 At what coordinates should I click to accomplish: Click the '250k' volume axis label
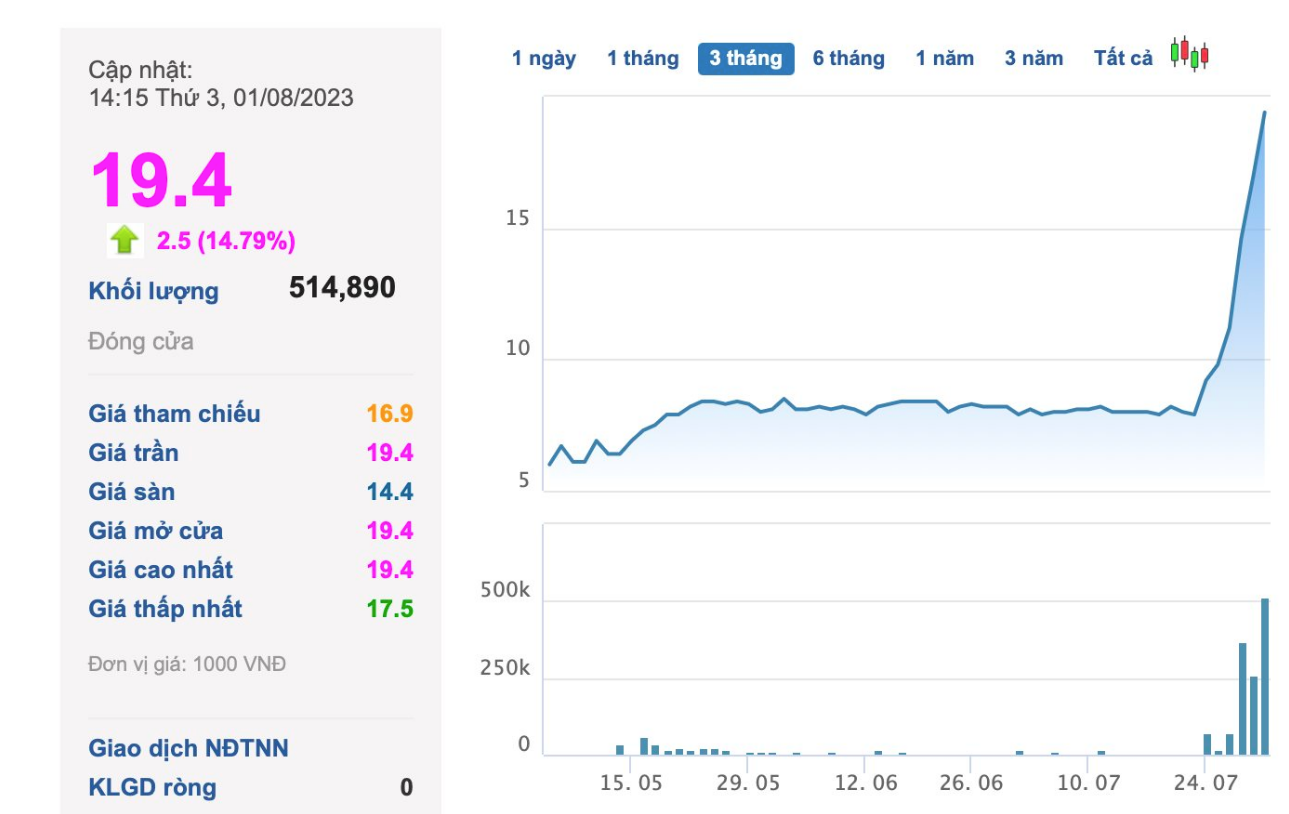point(505,668)
